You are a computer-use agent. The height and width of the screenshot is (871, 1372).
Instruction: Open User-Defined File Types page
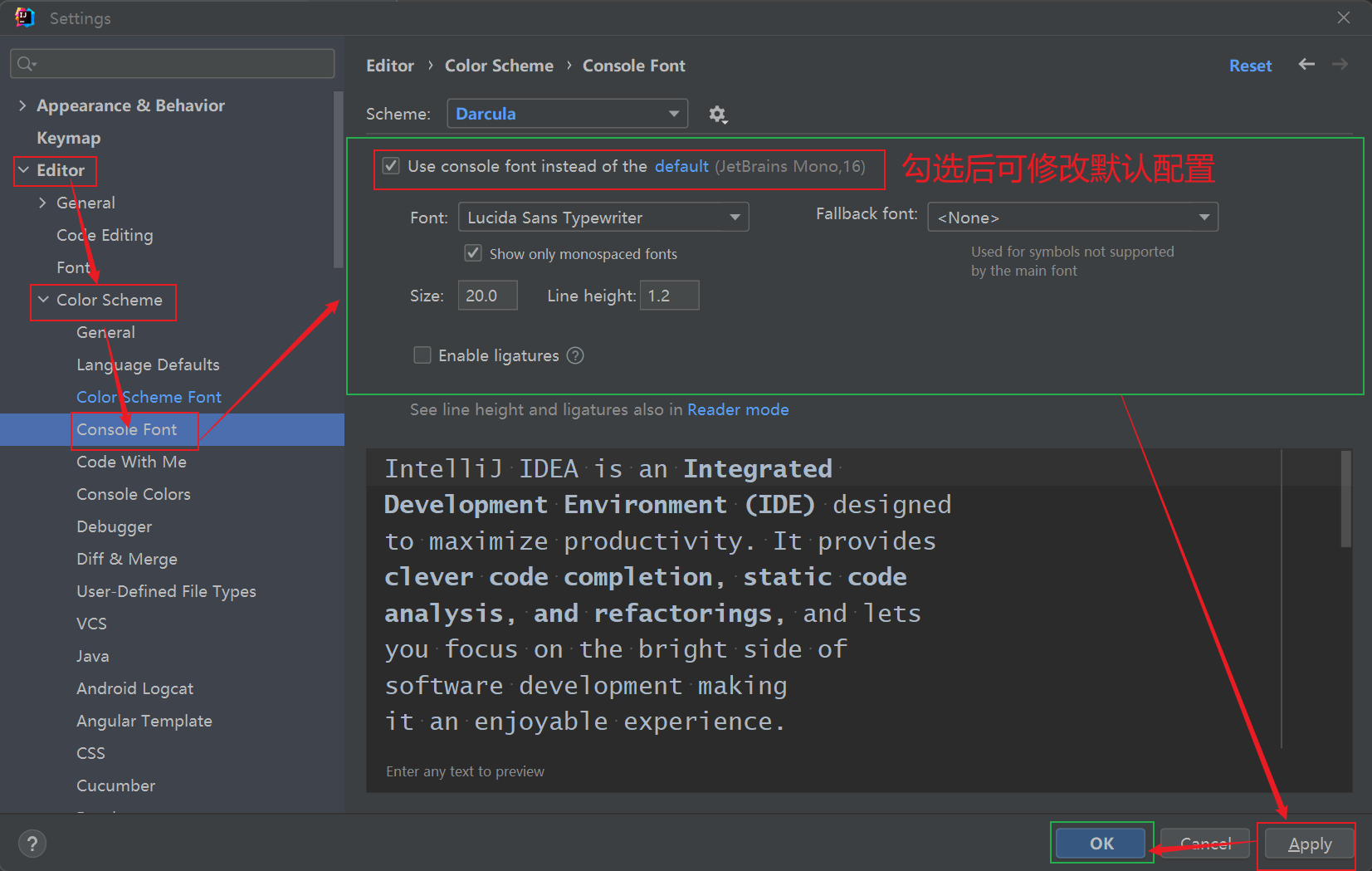coord(166,591)
